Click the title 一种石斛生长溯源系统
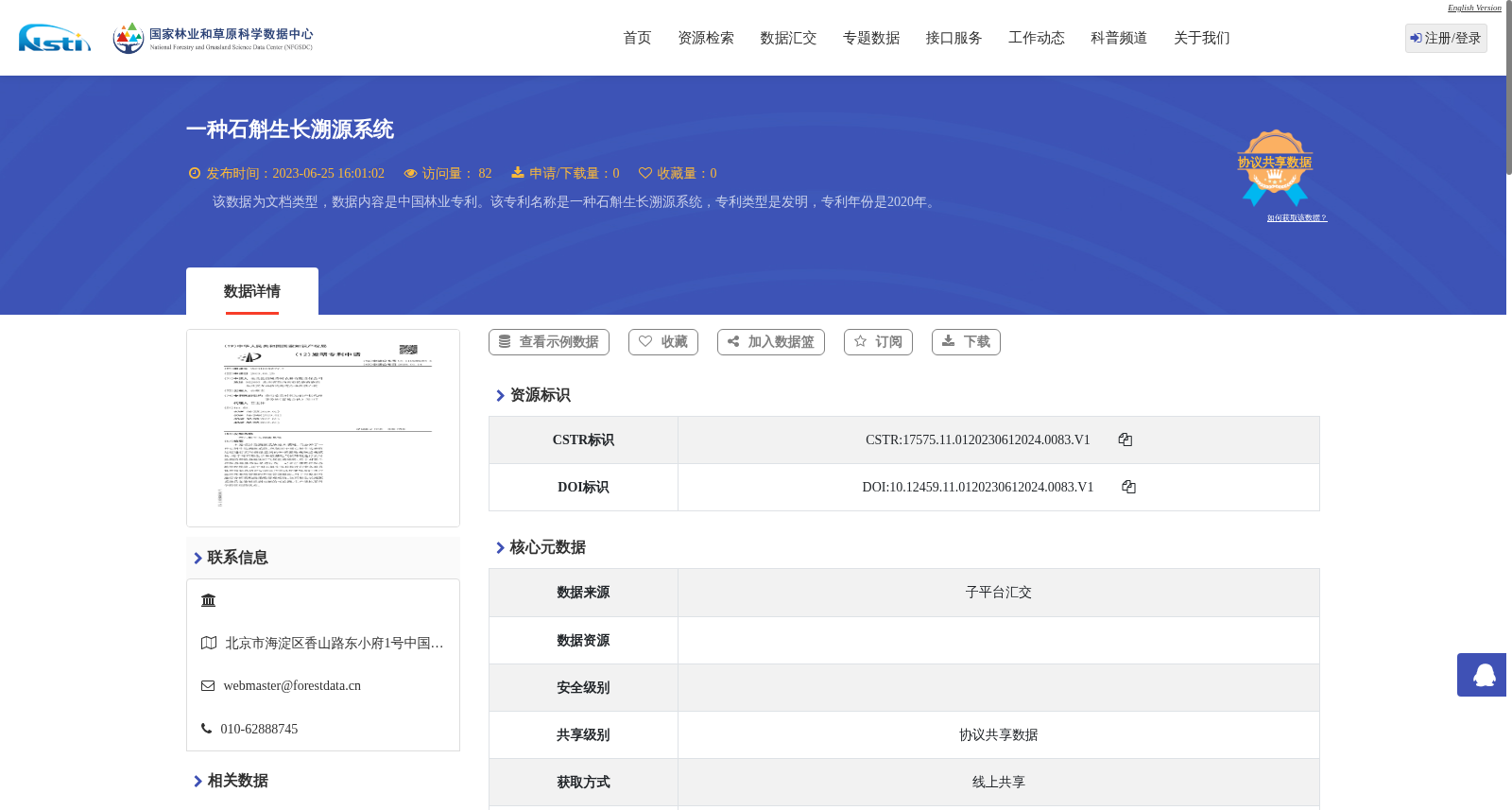The image size is (1512, 810). pyautogui.click(x=290, y=129)
